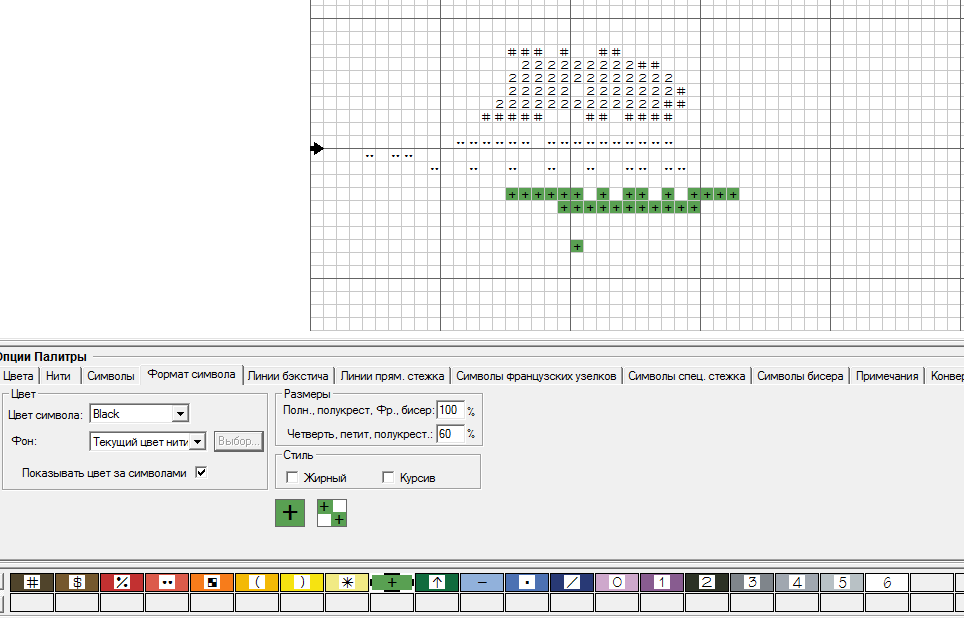Toggle 'Показывать цвет за символами' checkbox
This screenshot has height=618, width=964.
[201, 472]
